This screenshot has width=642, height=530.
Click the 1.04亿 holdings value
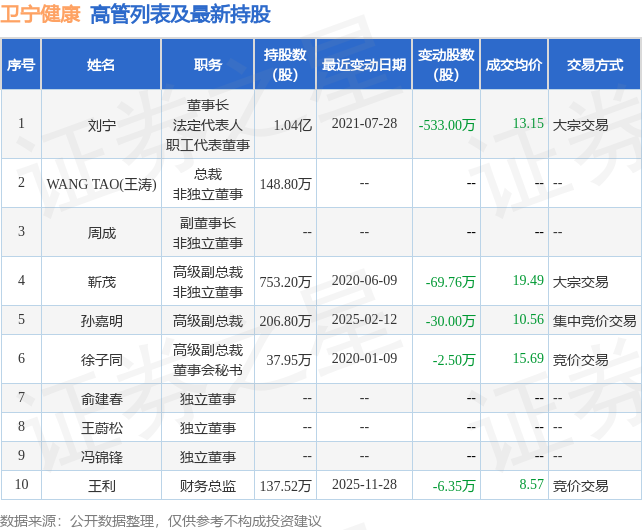[x=293, y=125]
